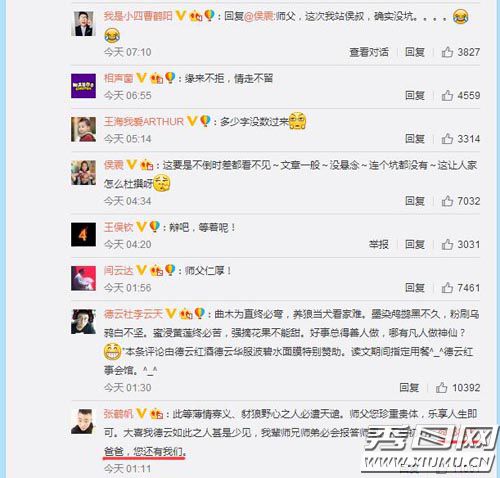Like the 05:14 comment with 3314 likes
Viewport: 500px width, 478px height.
click(447, 139)
